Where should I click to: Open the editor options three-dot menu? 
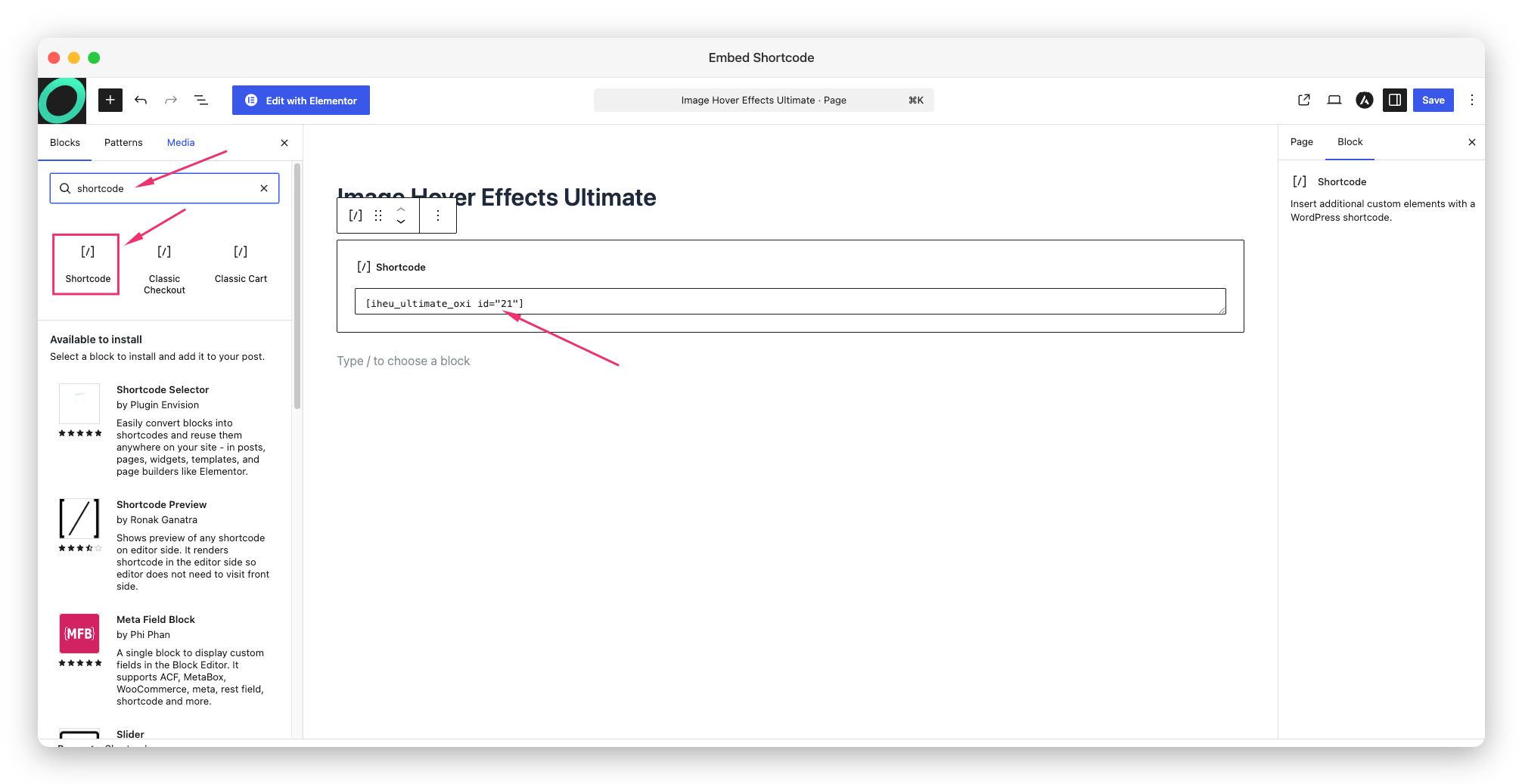1472,100
